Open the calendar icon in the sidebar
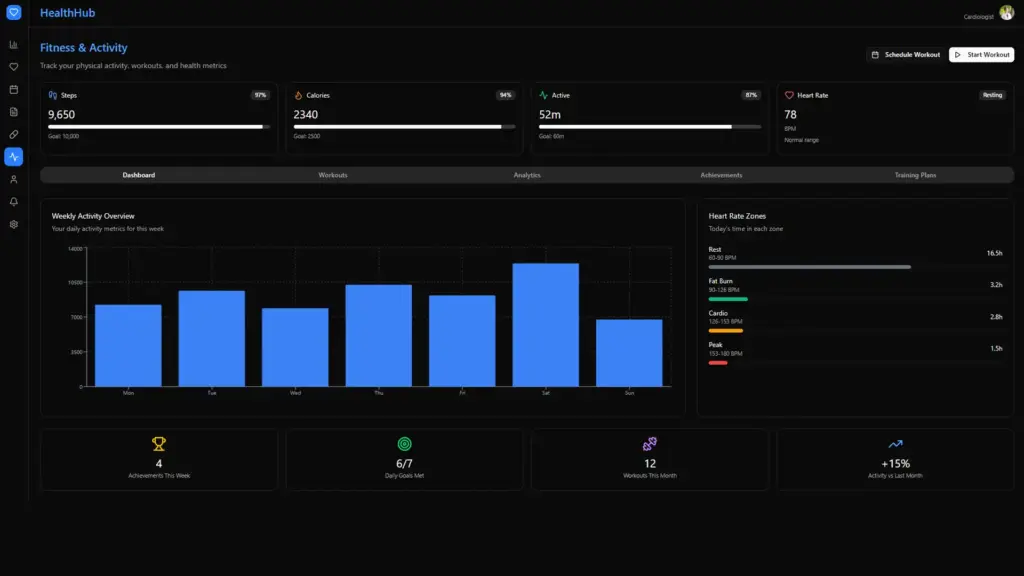 point(14,89)
